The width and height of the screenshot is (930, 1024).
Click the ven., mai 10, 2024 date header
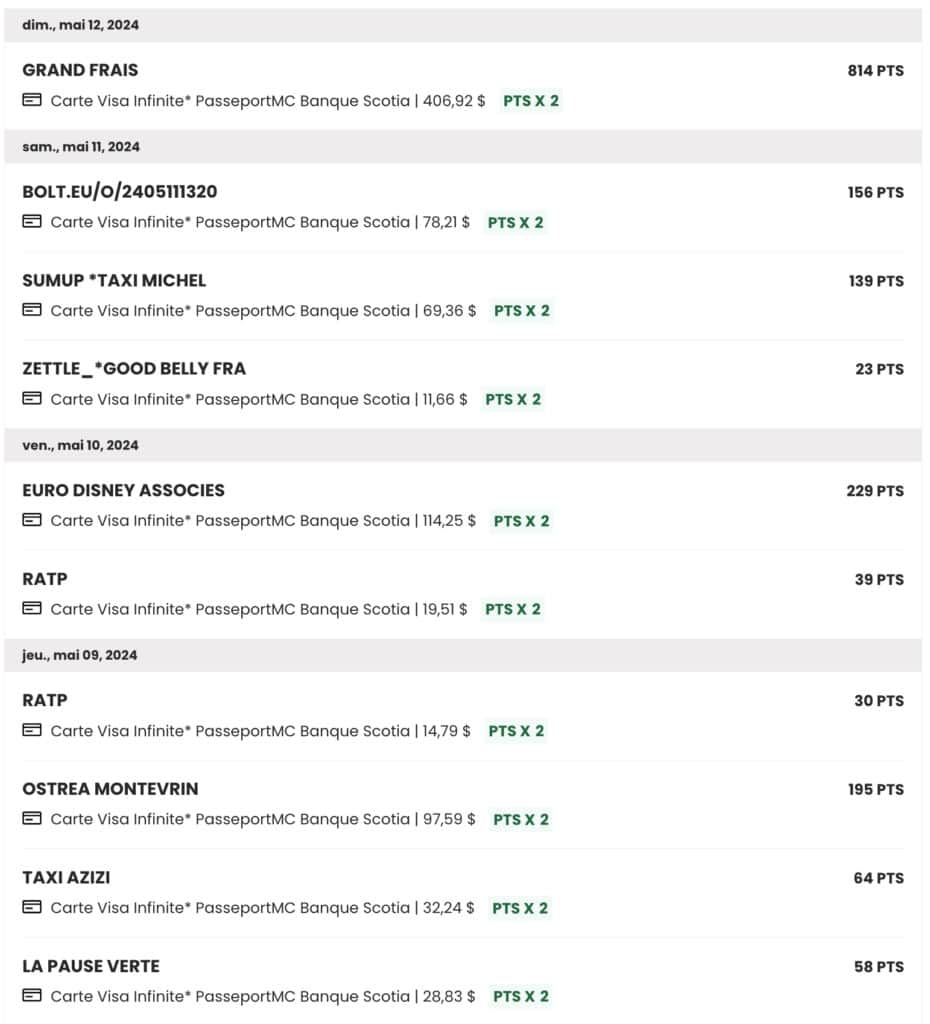(80, 445)
